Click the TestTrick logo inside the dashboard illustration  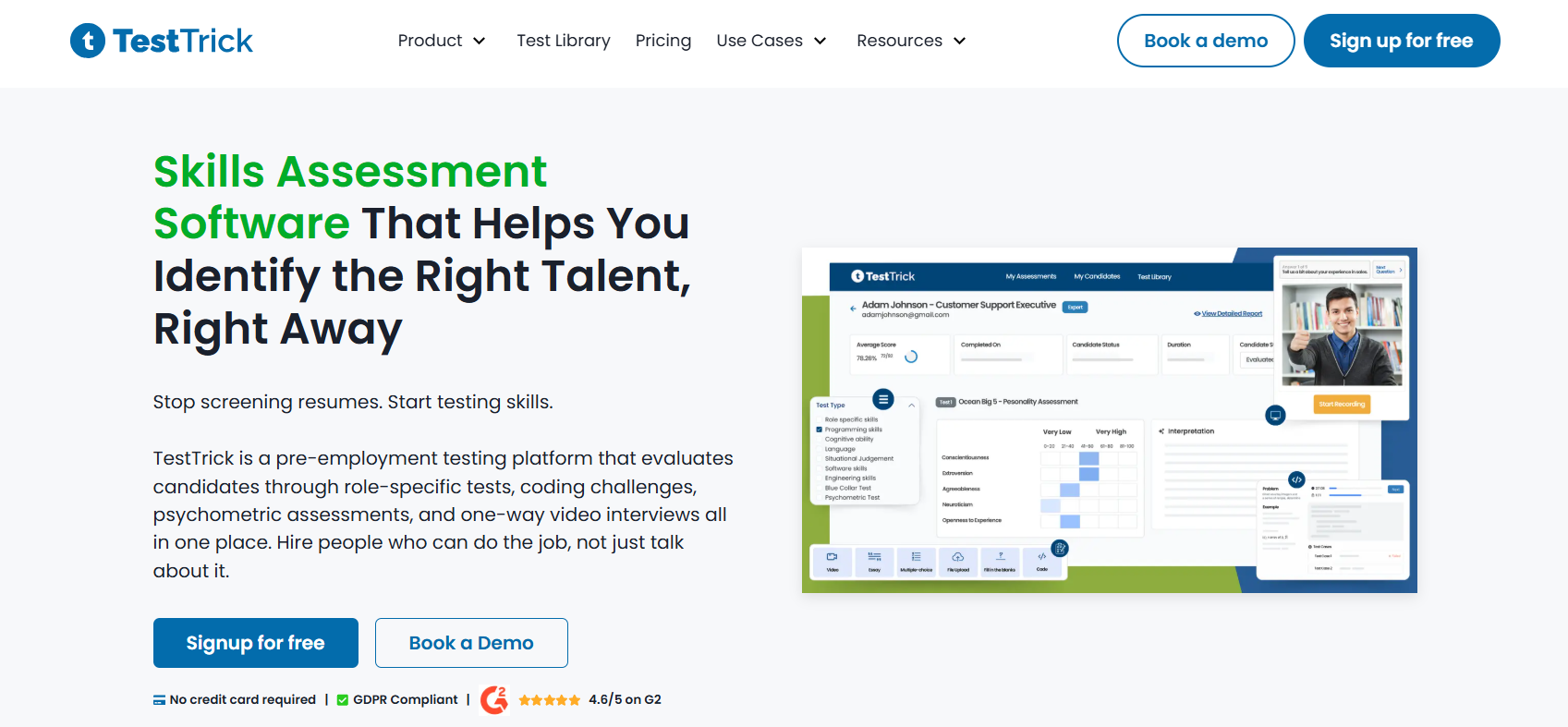[882, 276]
